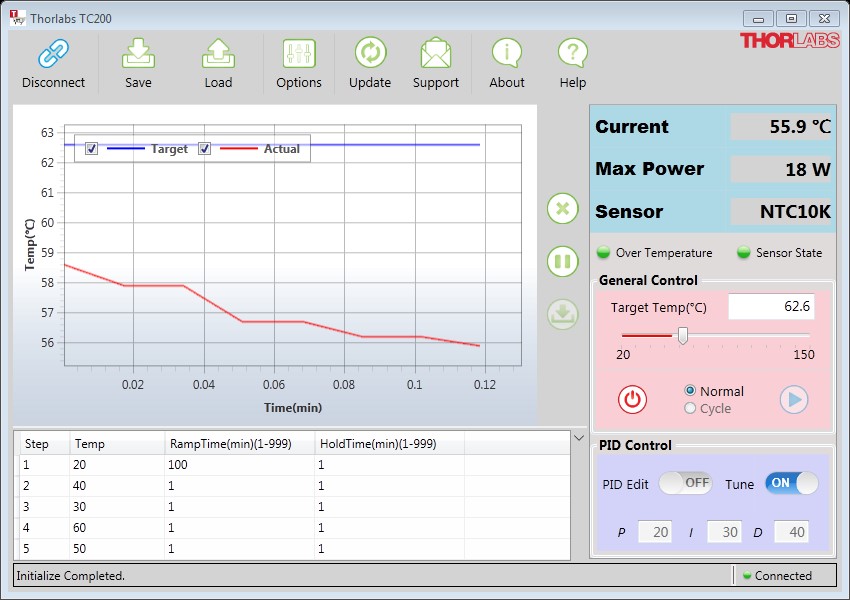Click the Sensor State green indicator
The image size is (850, 600).
[x=744, y=252]
